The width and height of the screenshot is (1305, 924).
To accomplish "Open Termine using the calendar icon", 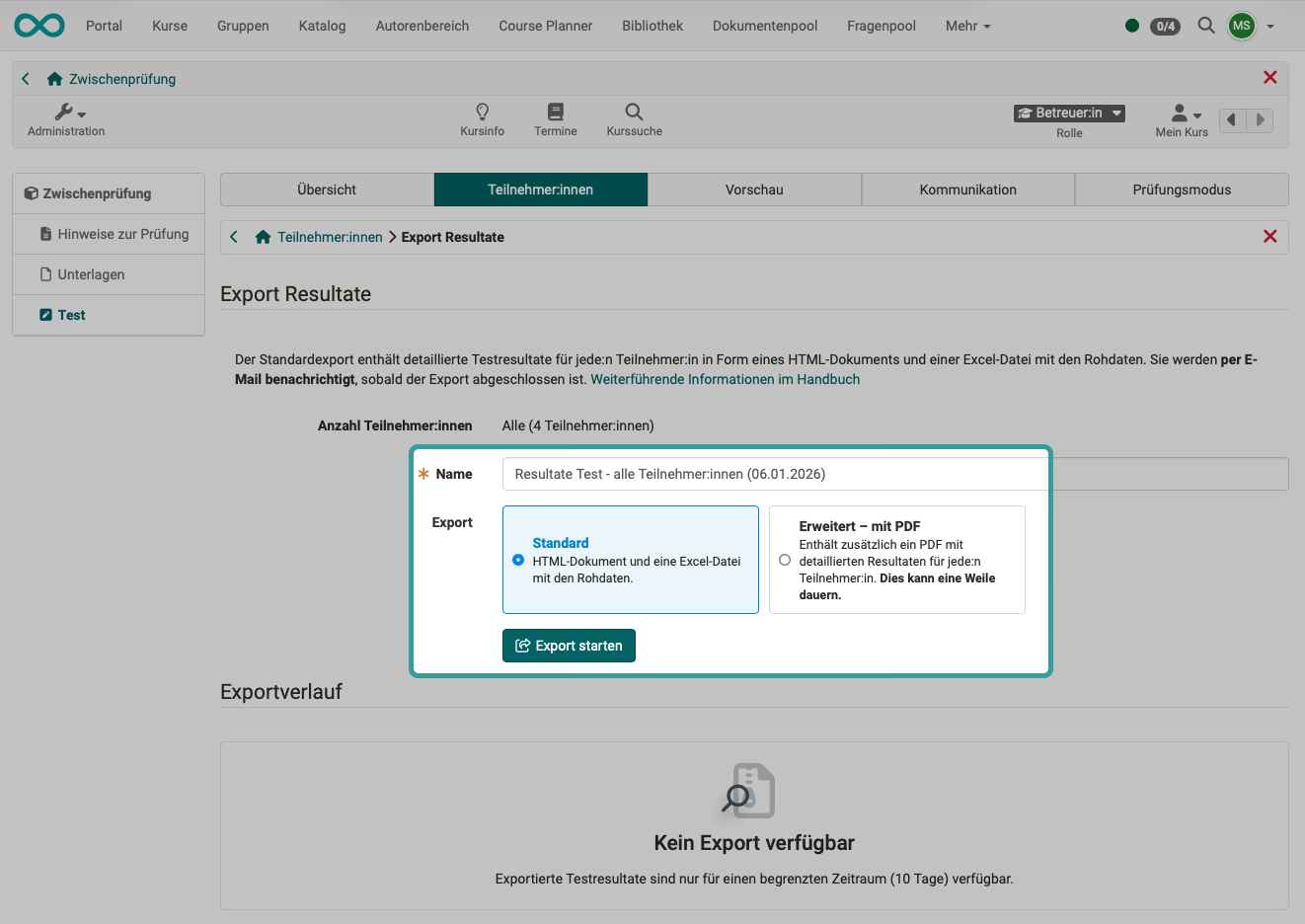I will (x=556, y=112).
